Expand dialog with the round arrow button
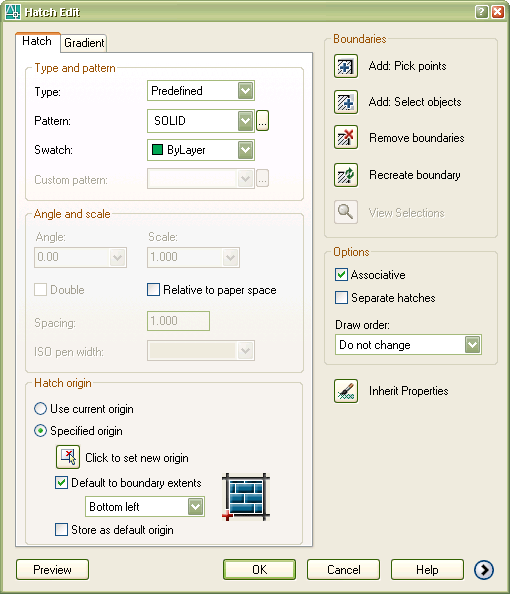The height and width of the screenshot is (594, 510). [484, 570]
